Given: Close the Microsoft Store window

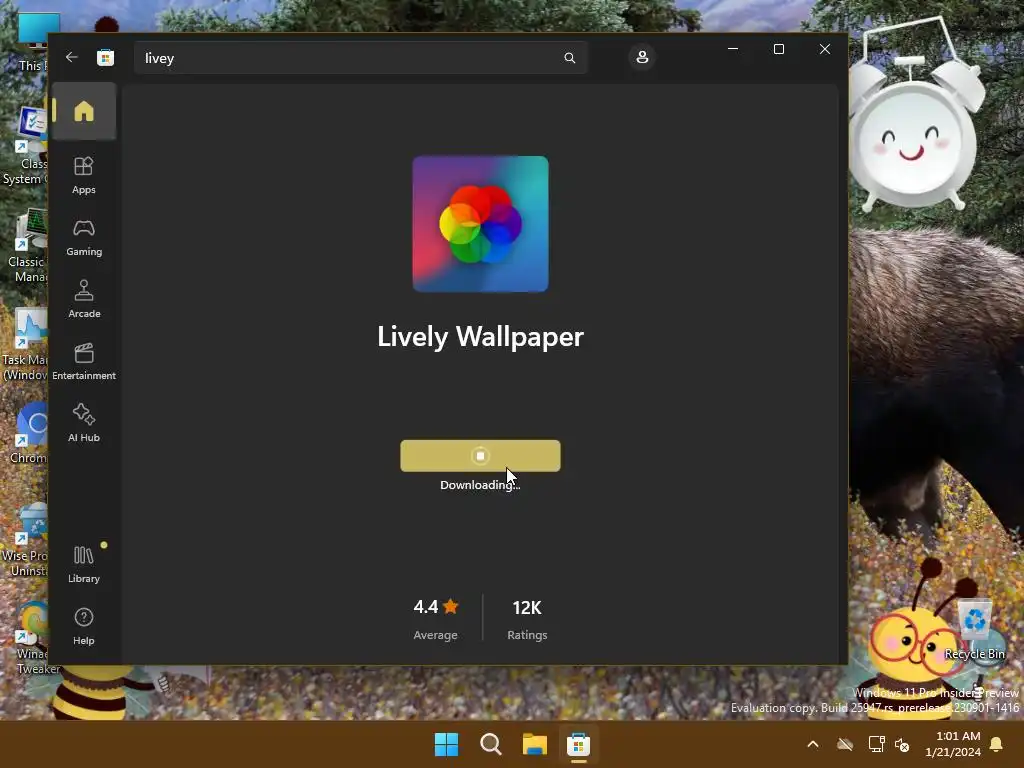Looking at the screenshot, I should pos(825,49).
